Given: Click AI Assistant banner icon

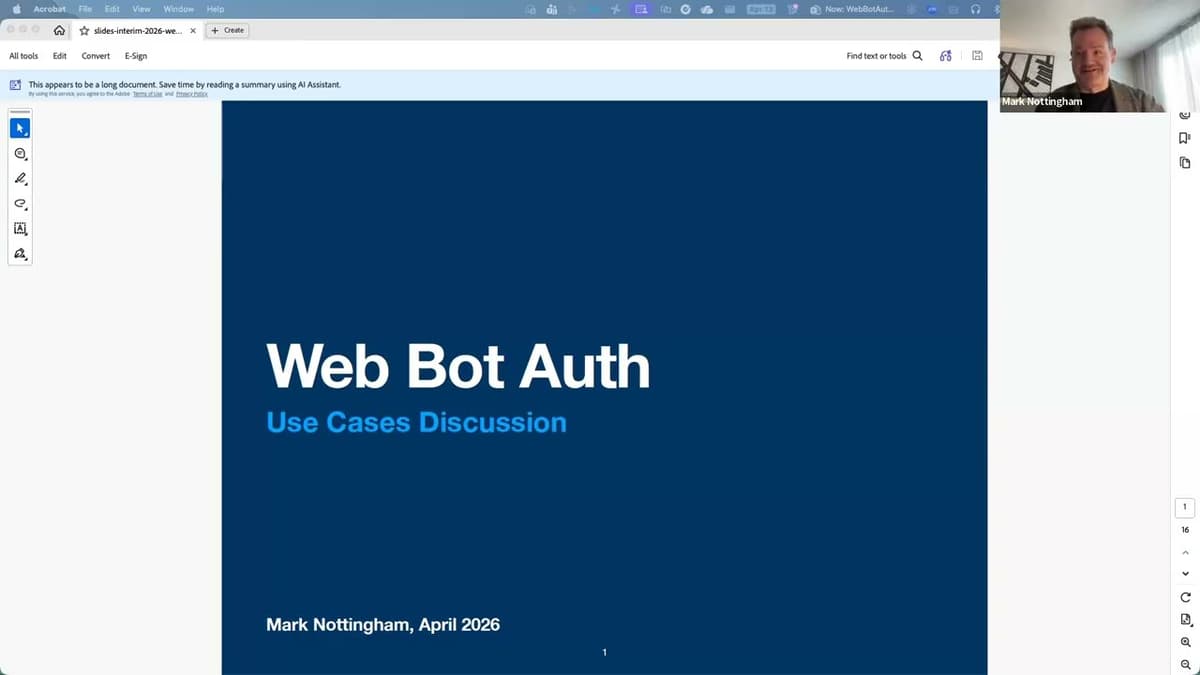Looking at the screenshot, I should click(15, 85).
